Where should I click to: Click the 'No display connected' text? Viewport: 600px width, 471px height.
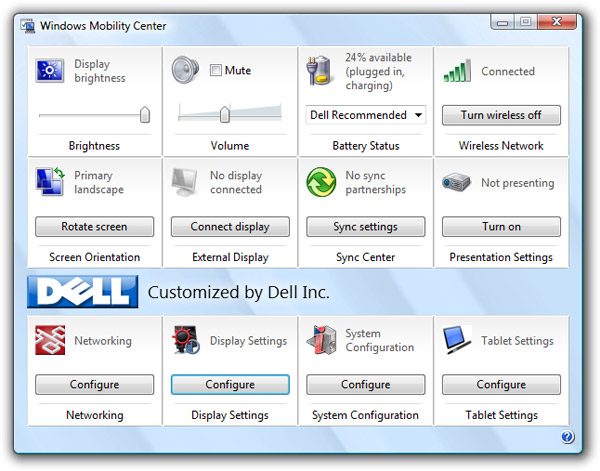coord(236,183)
